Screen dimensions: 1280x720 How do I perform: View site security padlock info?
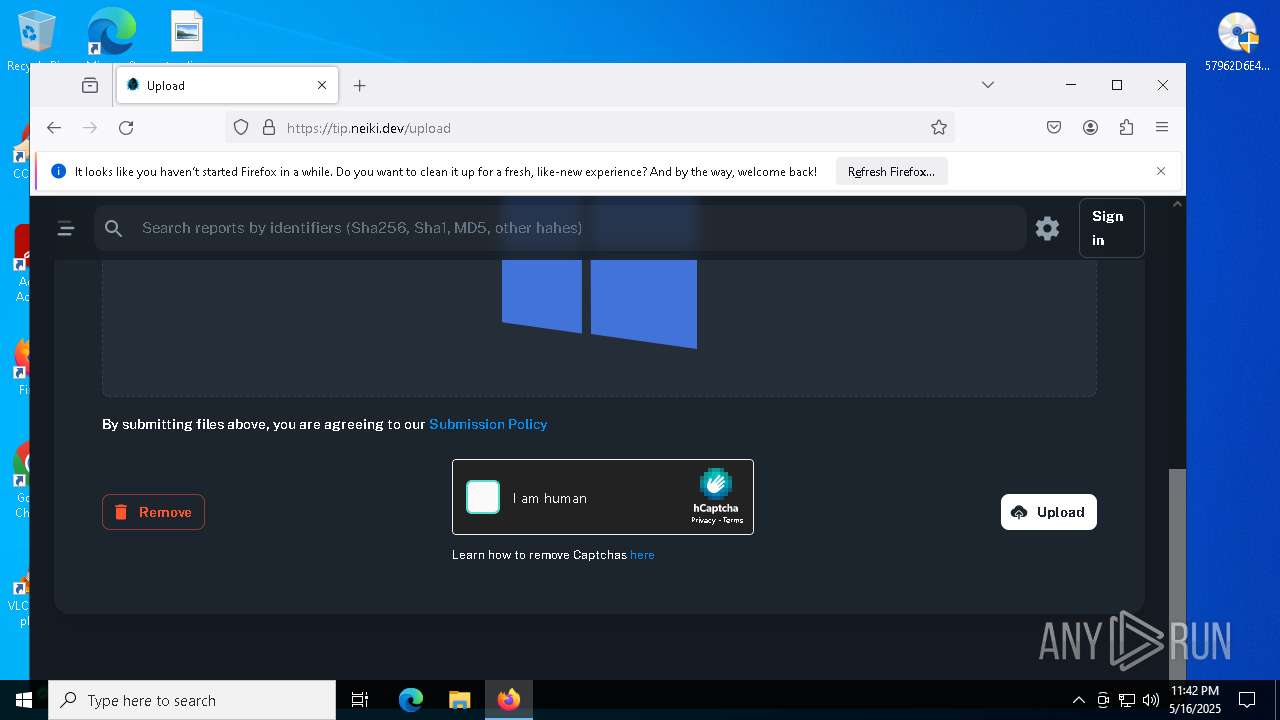[268, 127]
